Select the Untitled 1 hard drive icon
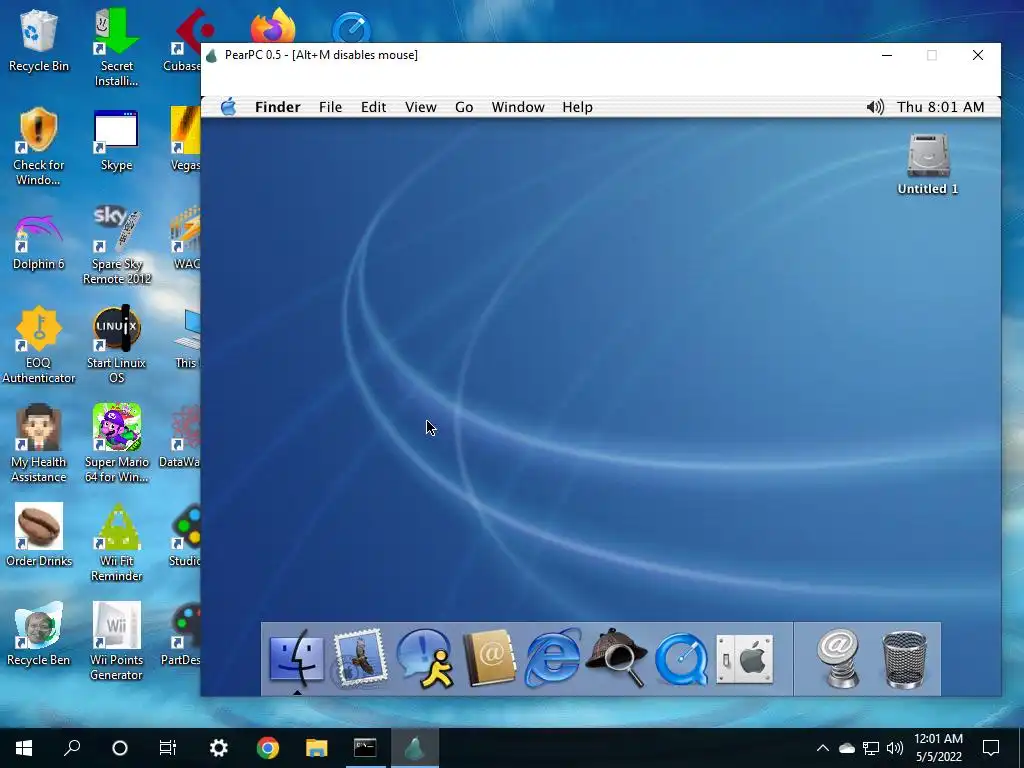This screenshot has height=768, width=1024. pos(928,164)
